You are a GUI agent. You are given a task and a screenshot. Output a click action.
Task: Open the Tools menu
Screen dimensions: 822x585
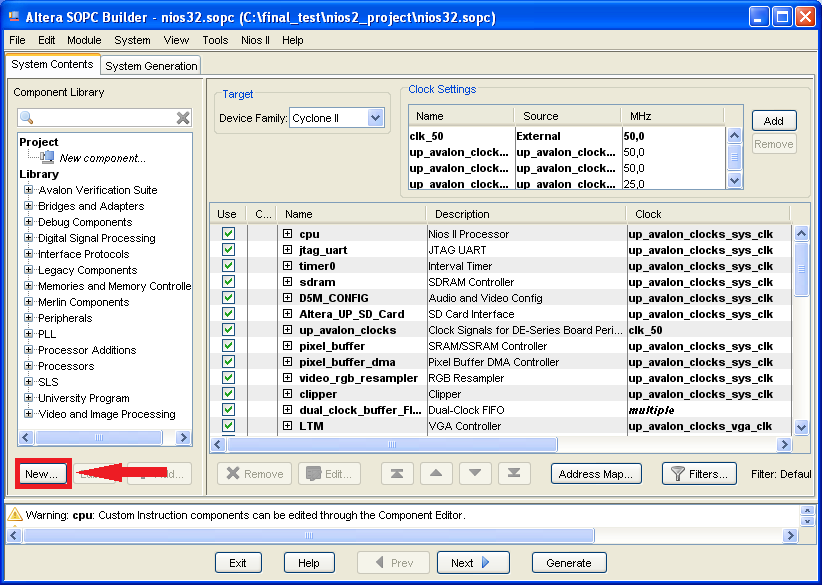point(215,40)
